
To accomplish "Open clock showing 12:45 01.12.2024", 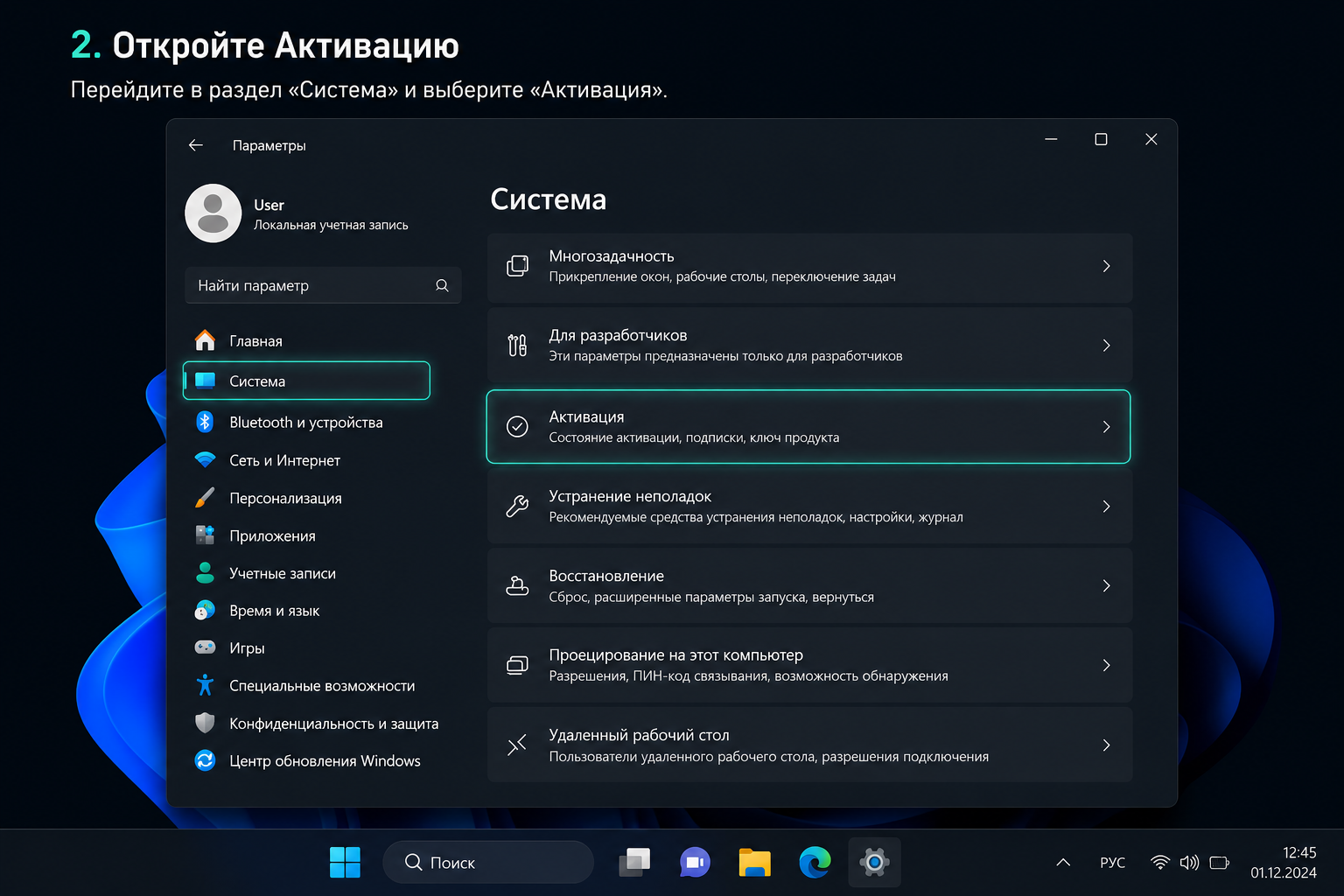I will 1284,863.
